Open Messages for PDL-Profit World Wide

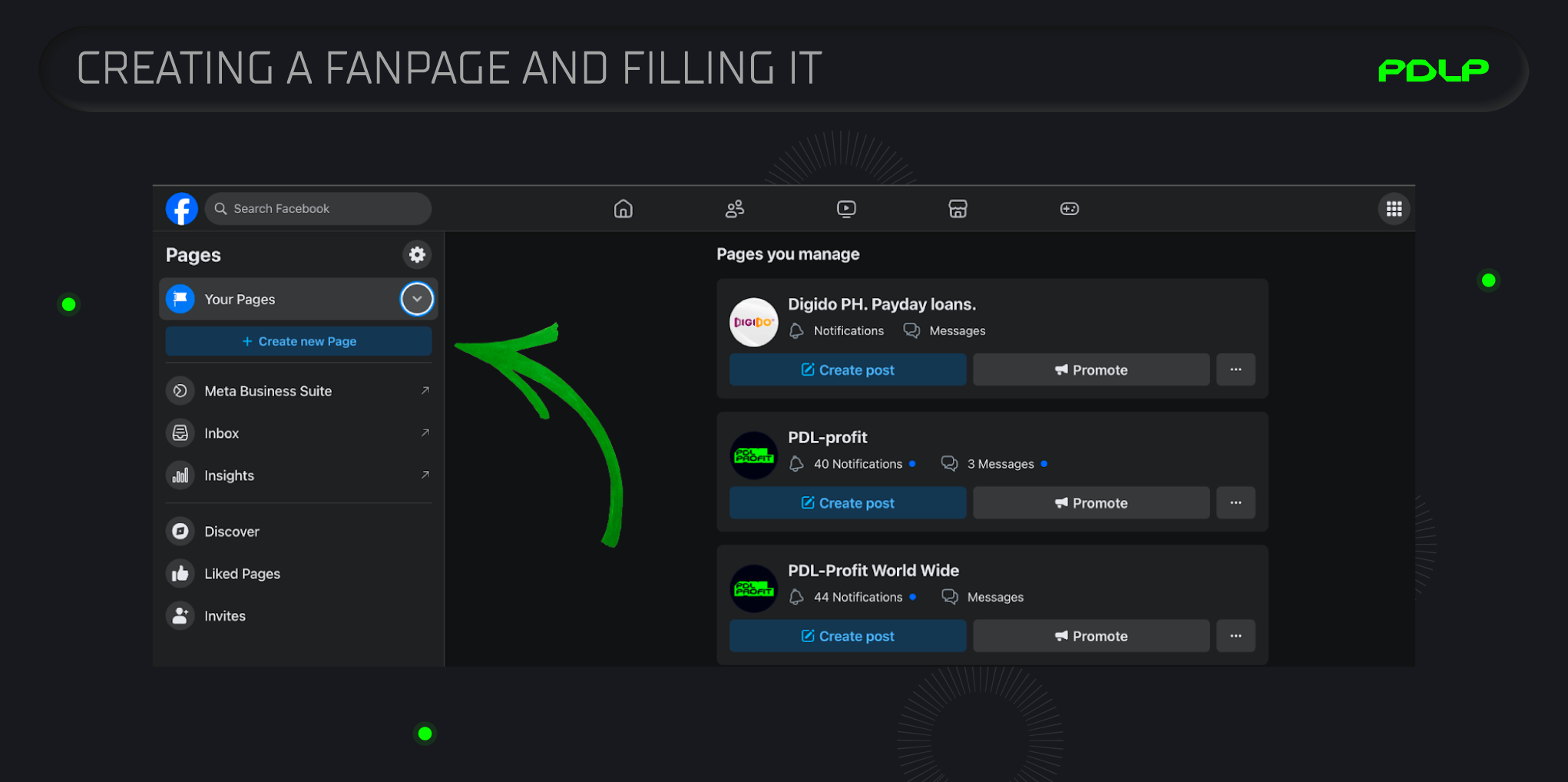click(x=983, y=597)
